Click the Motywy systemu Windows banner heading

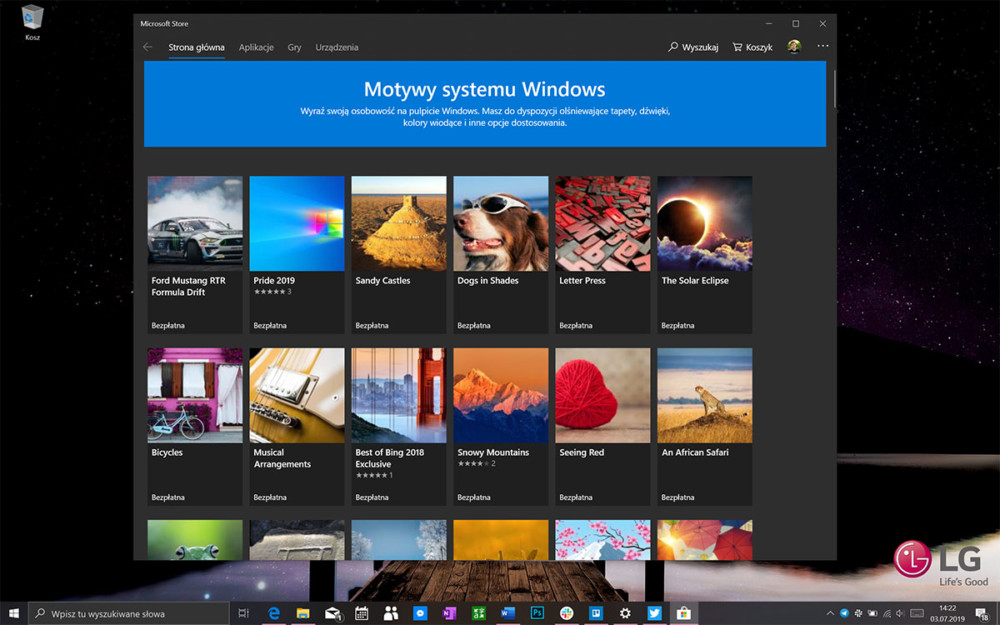(485, 89)
